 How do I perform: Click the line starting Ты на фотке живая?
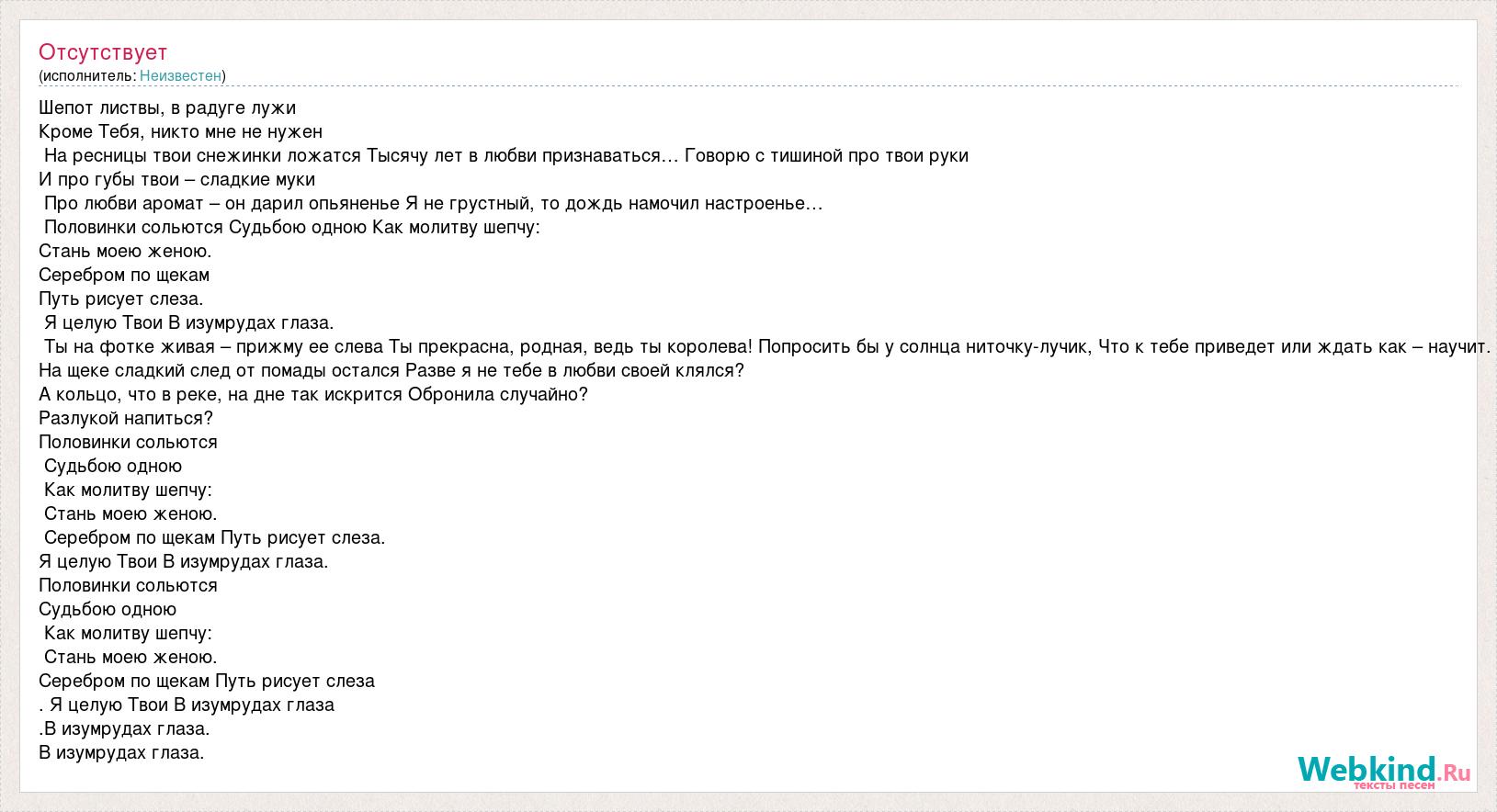(x=766, y=347)
